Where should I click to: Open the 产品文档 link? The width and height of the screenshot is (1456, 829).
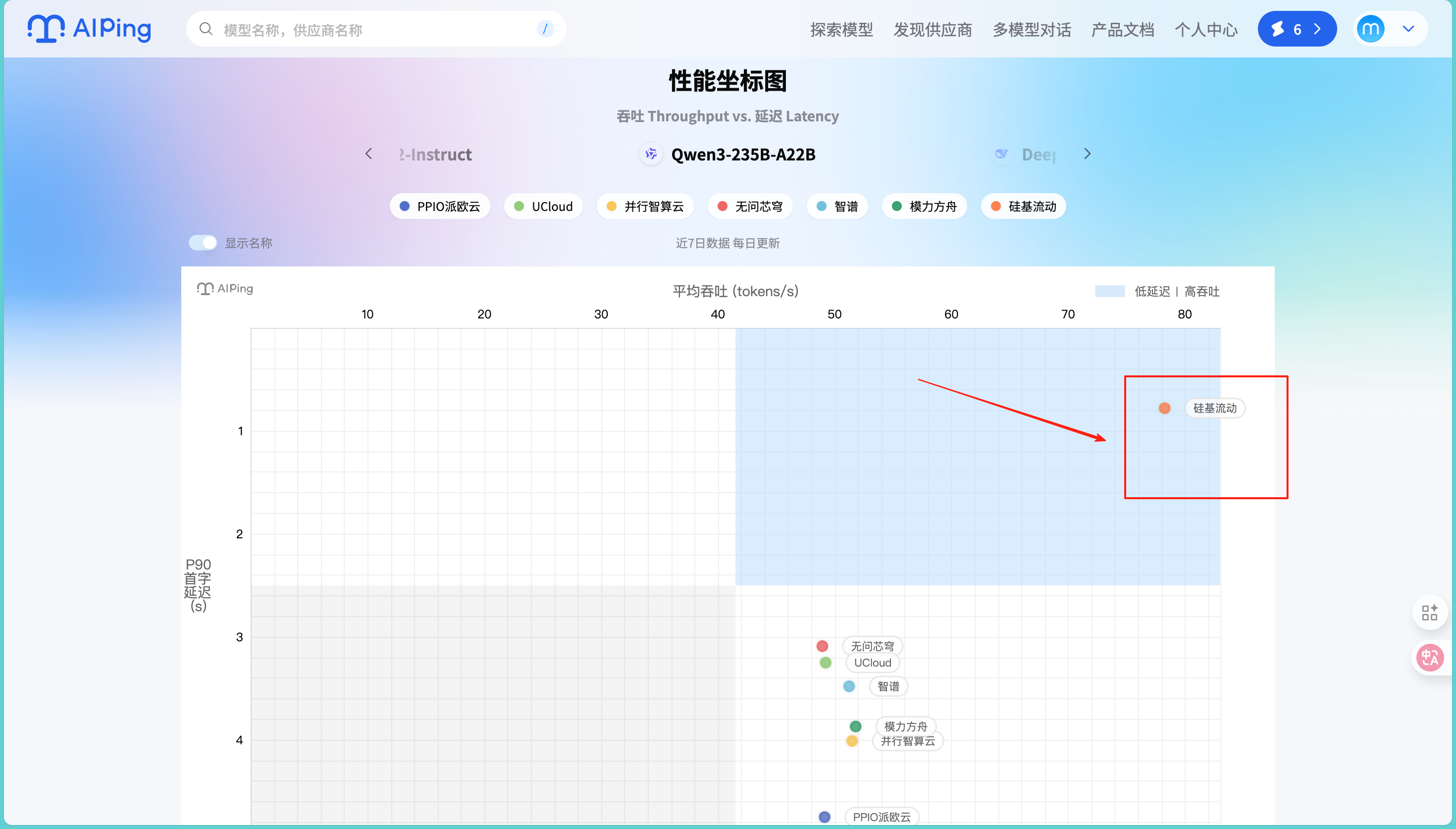point(1122,30)
